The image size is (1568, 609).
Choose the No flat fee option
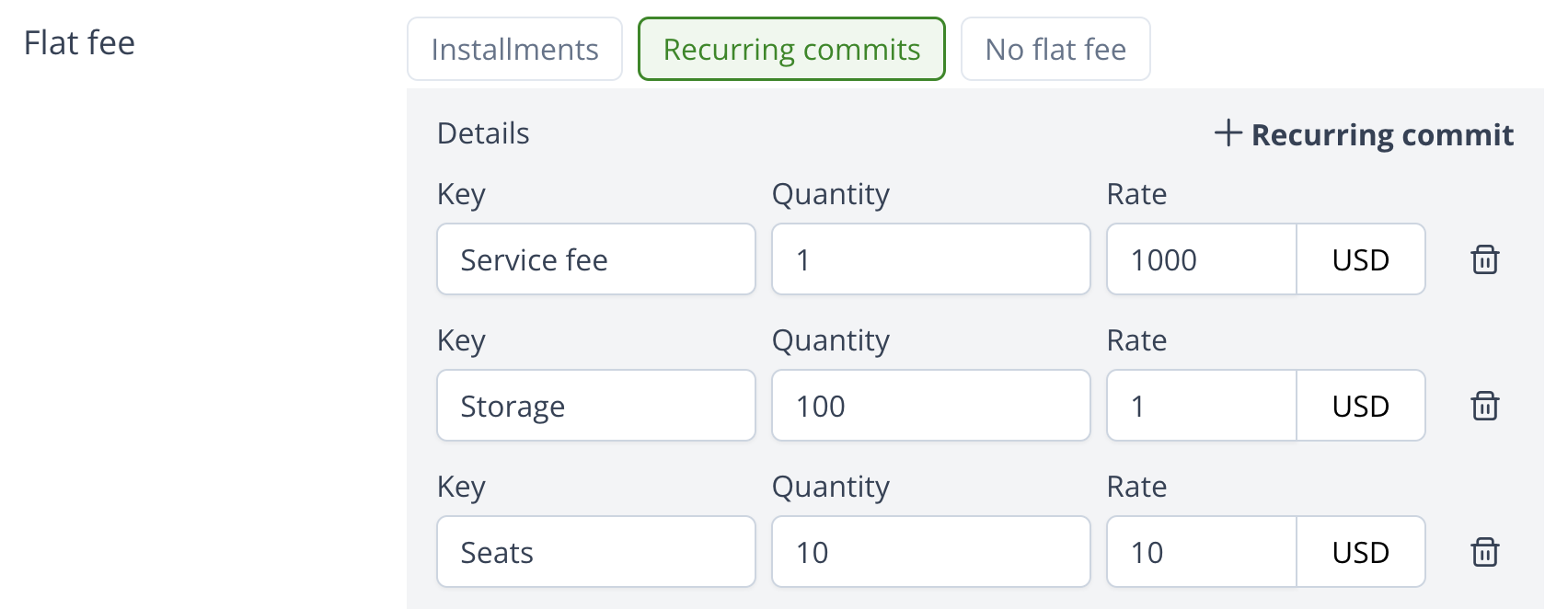(x=1055, y=49)
